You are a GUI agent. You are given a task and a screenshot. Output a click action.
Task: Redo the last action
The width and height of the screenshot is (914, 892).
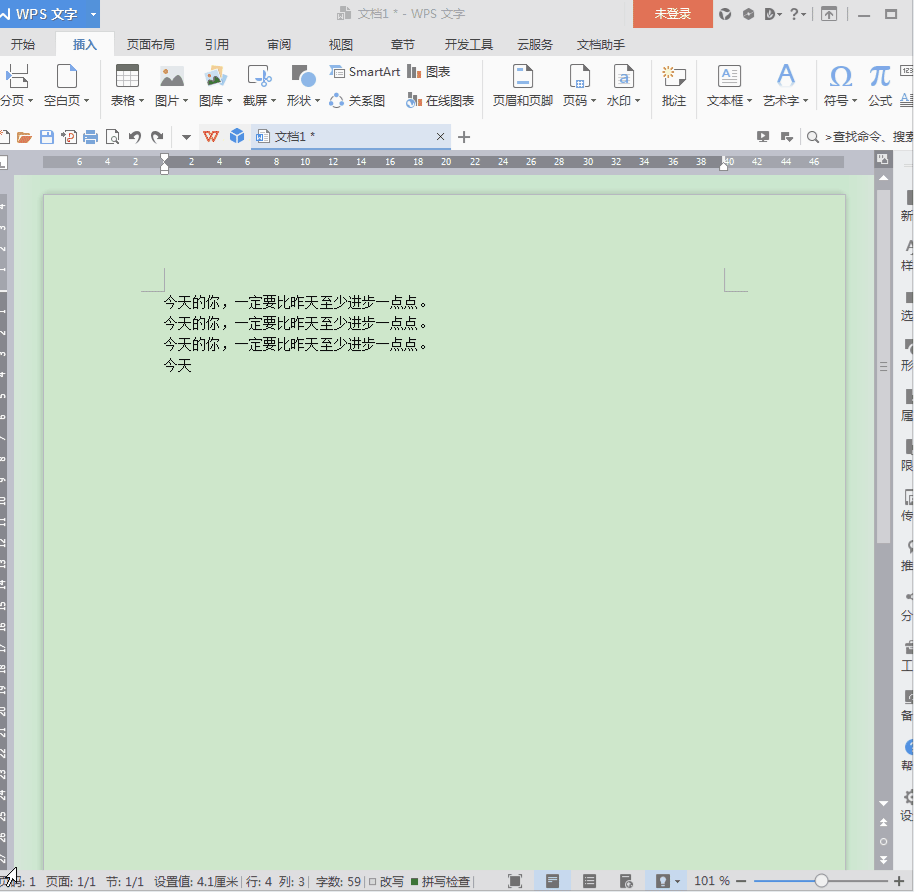click(x=157, y=138)
